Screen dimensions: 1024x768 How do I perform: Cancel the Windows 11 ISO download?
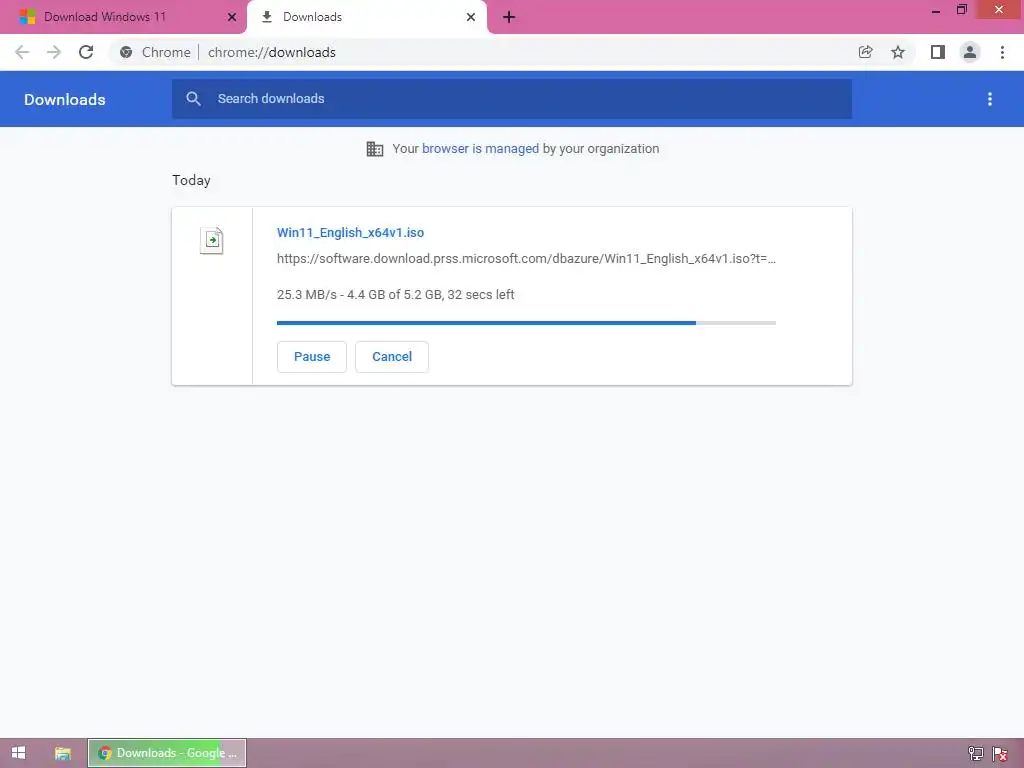(x=392, y=357)
